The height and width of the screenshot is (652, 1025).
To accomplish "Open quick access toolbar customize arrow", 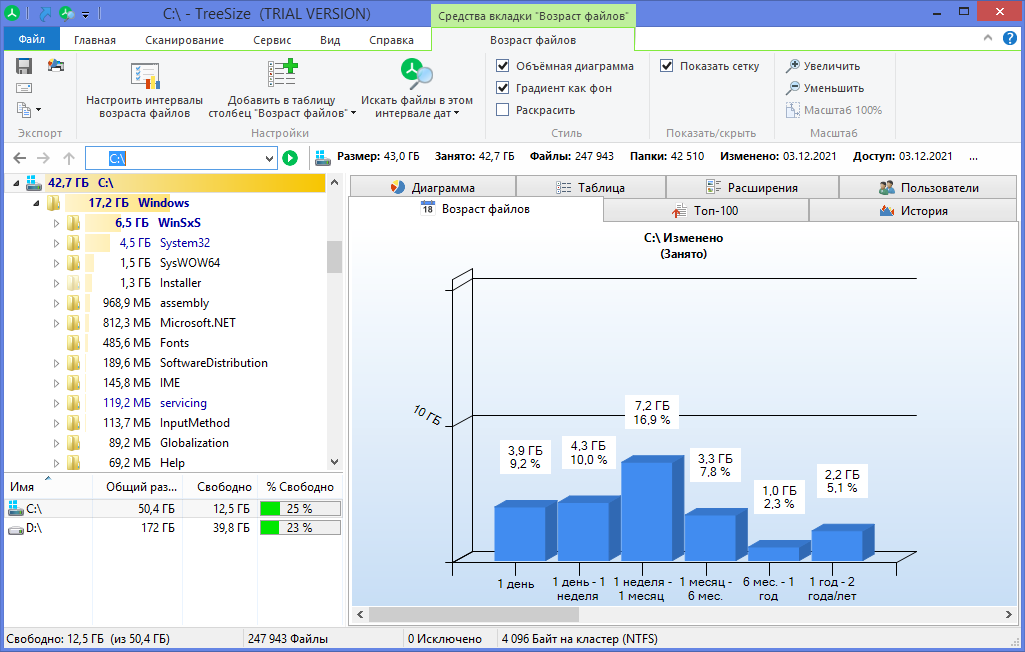I will 85,14.
